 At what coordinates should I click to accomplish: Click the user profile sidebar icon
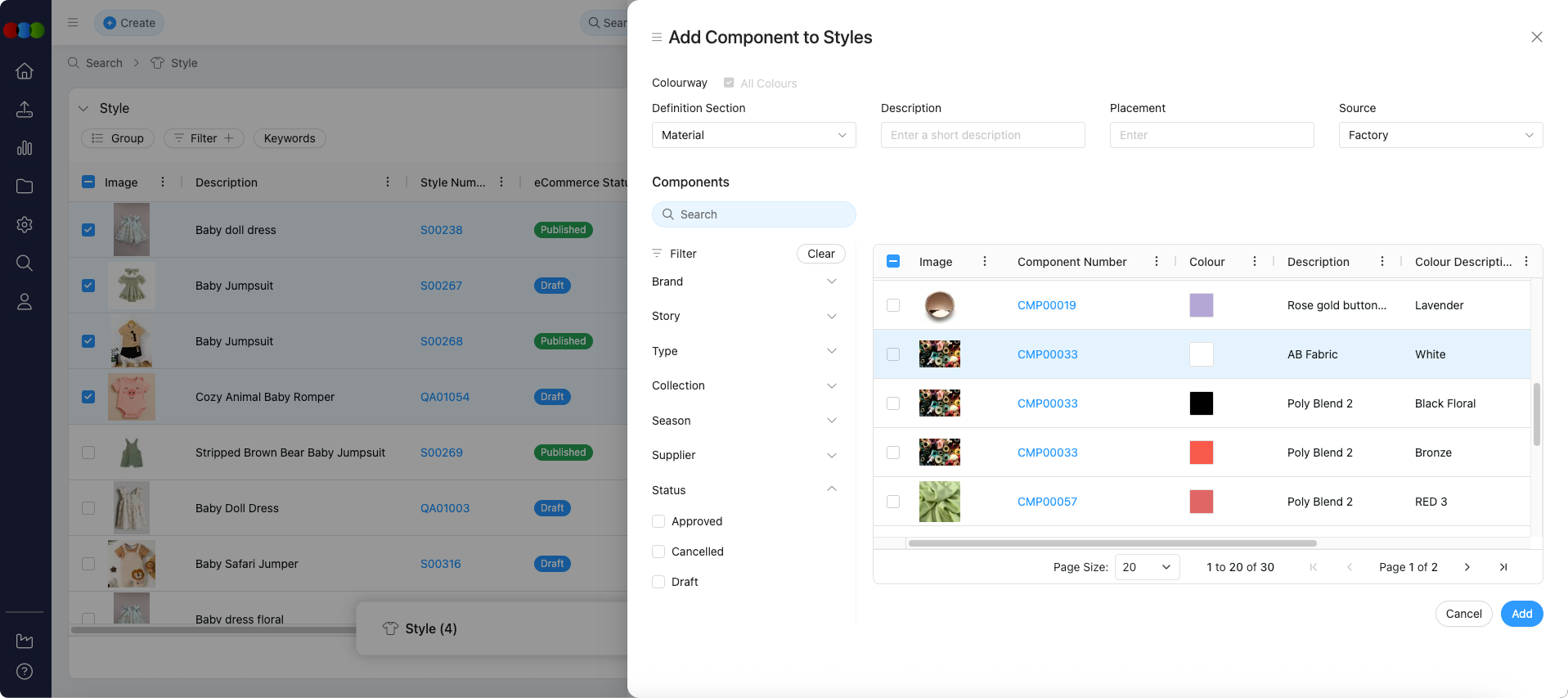click(25, 302)
